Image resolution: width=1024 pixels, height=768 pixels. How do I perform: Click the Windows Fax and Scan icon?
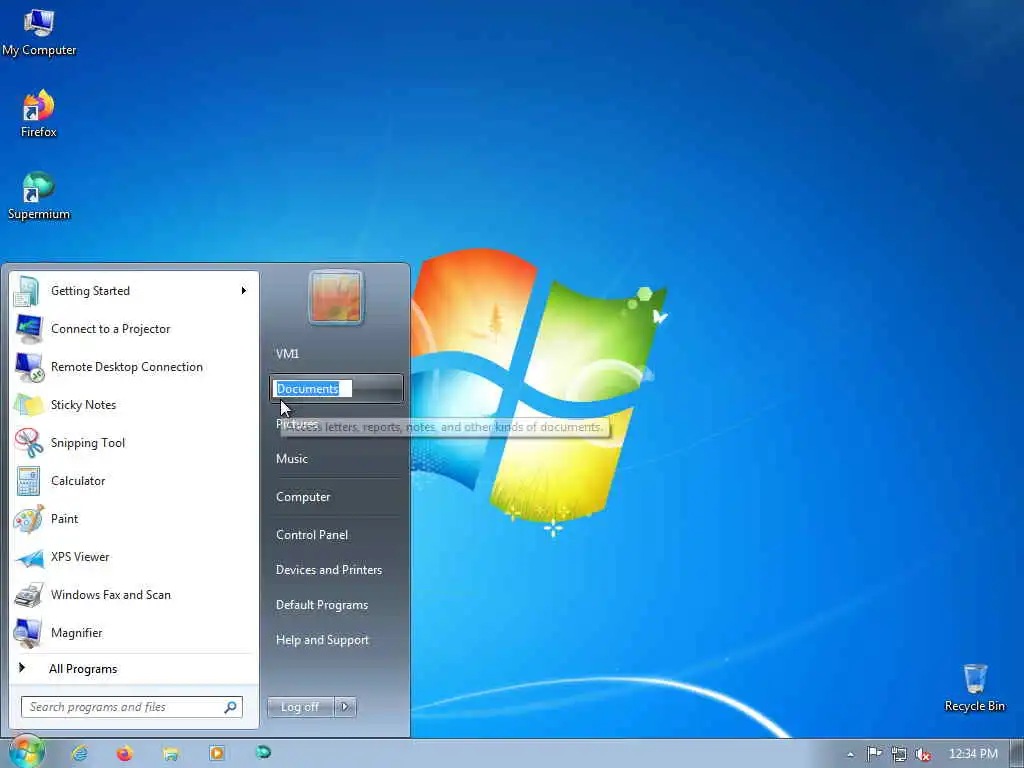(x=28, y=595)
